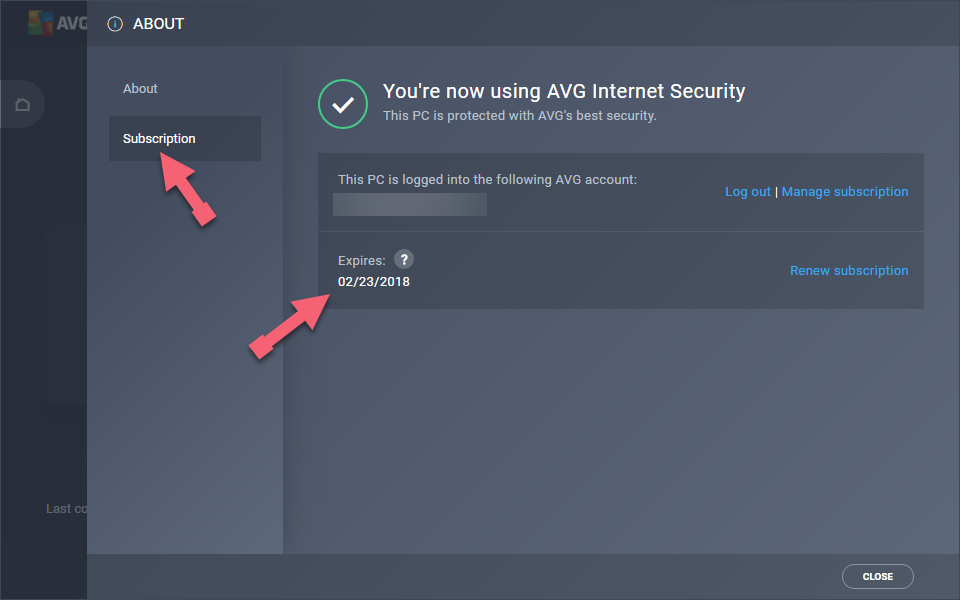Click the ABOUT dialog title text
Viewport: 960px width, 600px height.
(159, 24)
